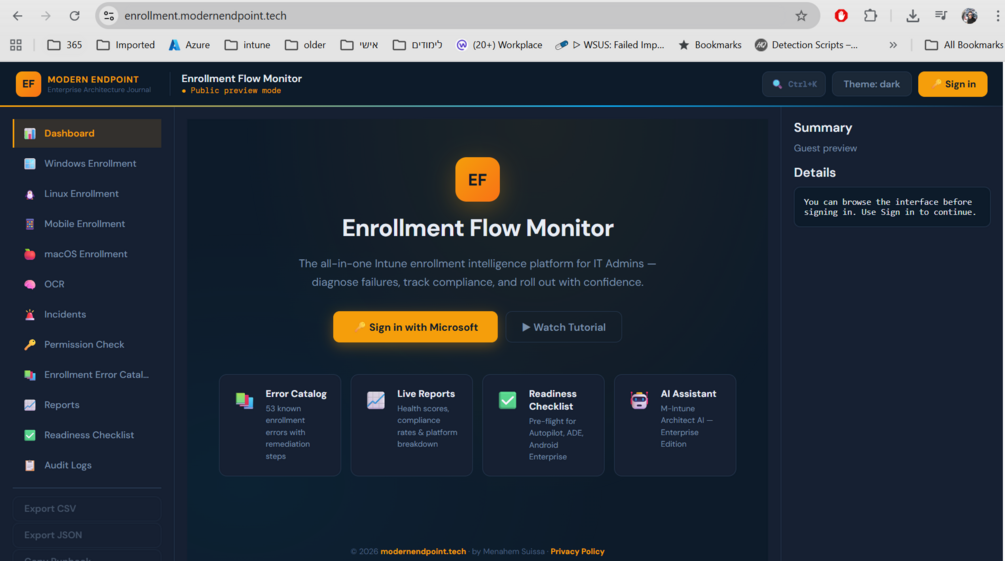The width and height of the screenshot is (1005, 561).
Task: Open browser Downloads icon
Action: [913, 16]
